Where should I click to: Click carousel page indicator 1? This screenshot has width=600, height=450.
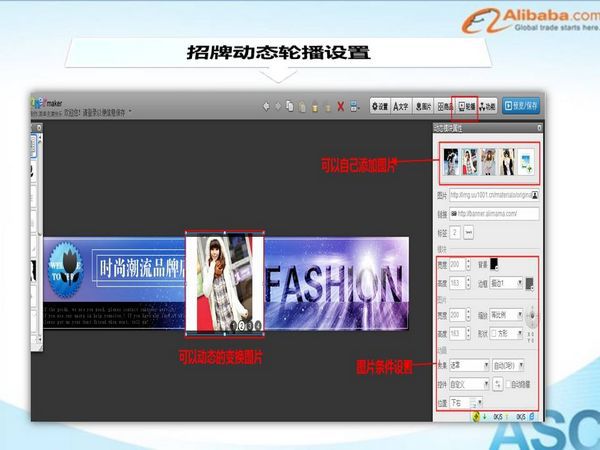(x=234, y=326)
